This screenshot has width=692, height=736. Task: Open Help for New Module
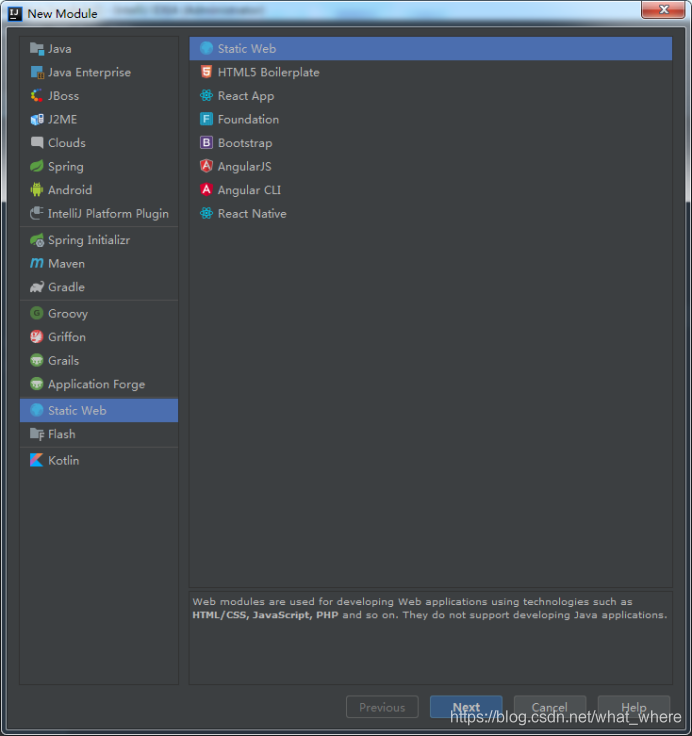click(x=634, y=707)
